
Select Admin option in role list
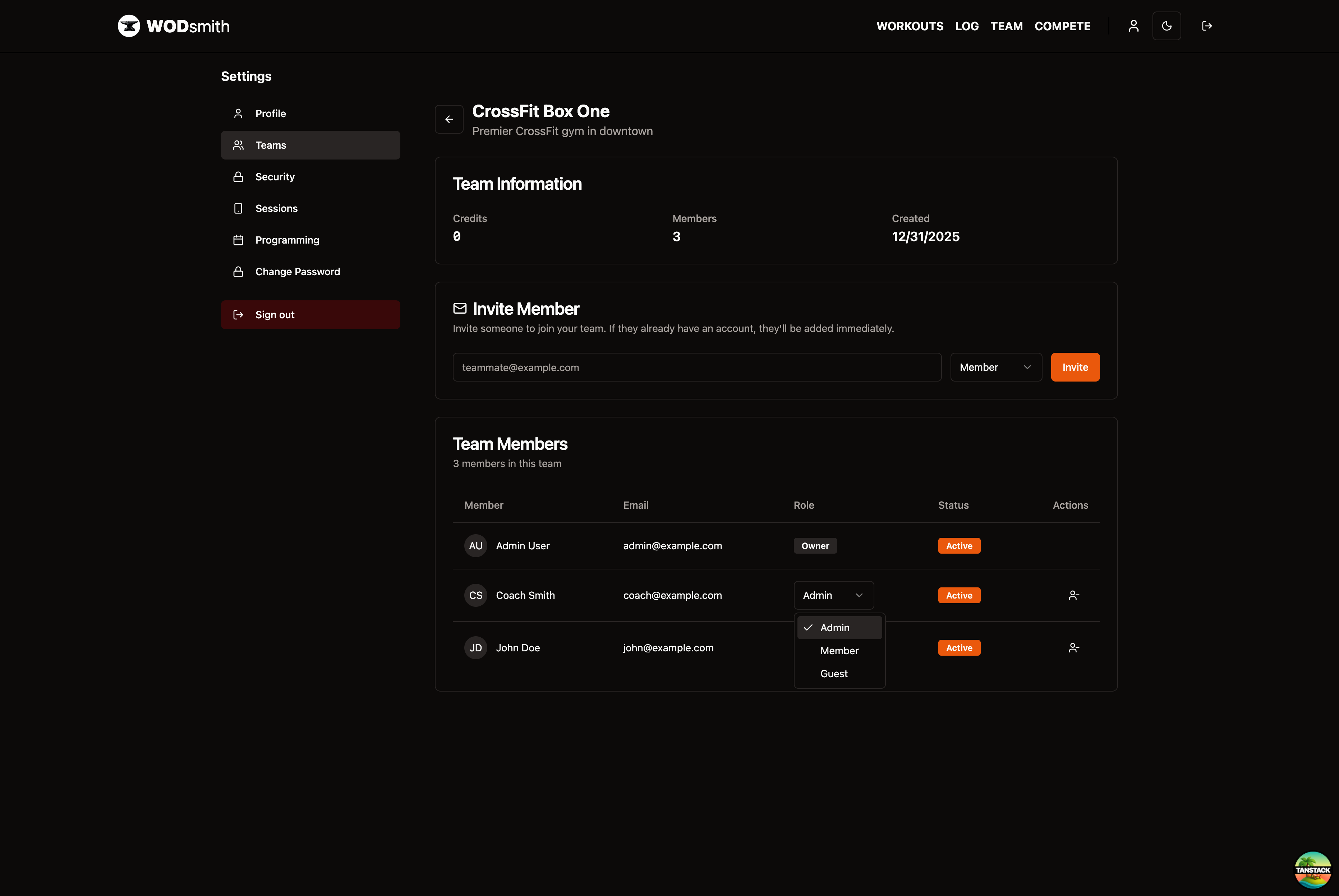click(839, 627)
